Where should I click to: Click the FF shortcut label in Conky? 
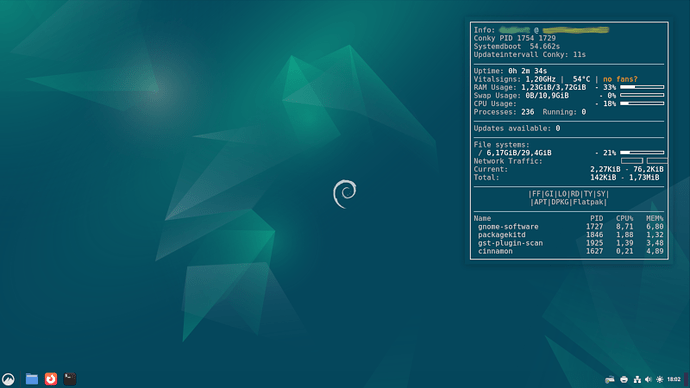coord(536,194)
